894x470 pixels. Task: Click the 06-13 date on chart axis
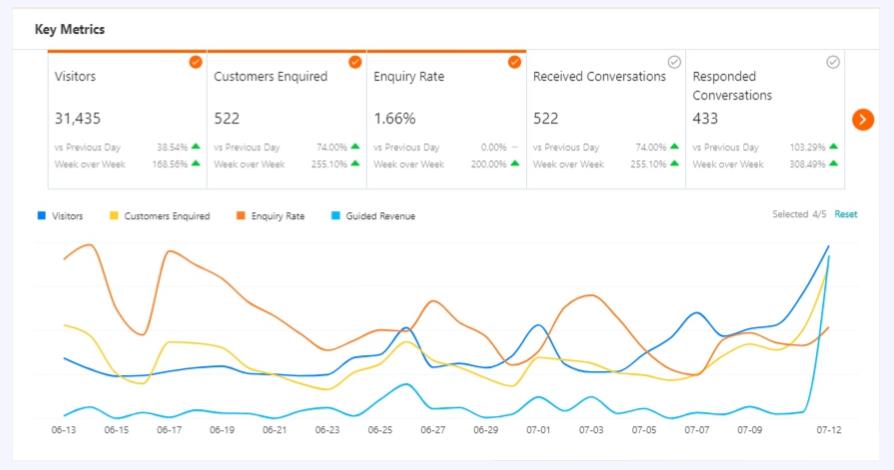click(63, 430)
